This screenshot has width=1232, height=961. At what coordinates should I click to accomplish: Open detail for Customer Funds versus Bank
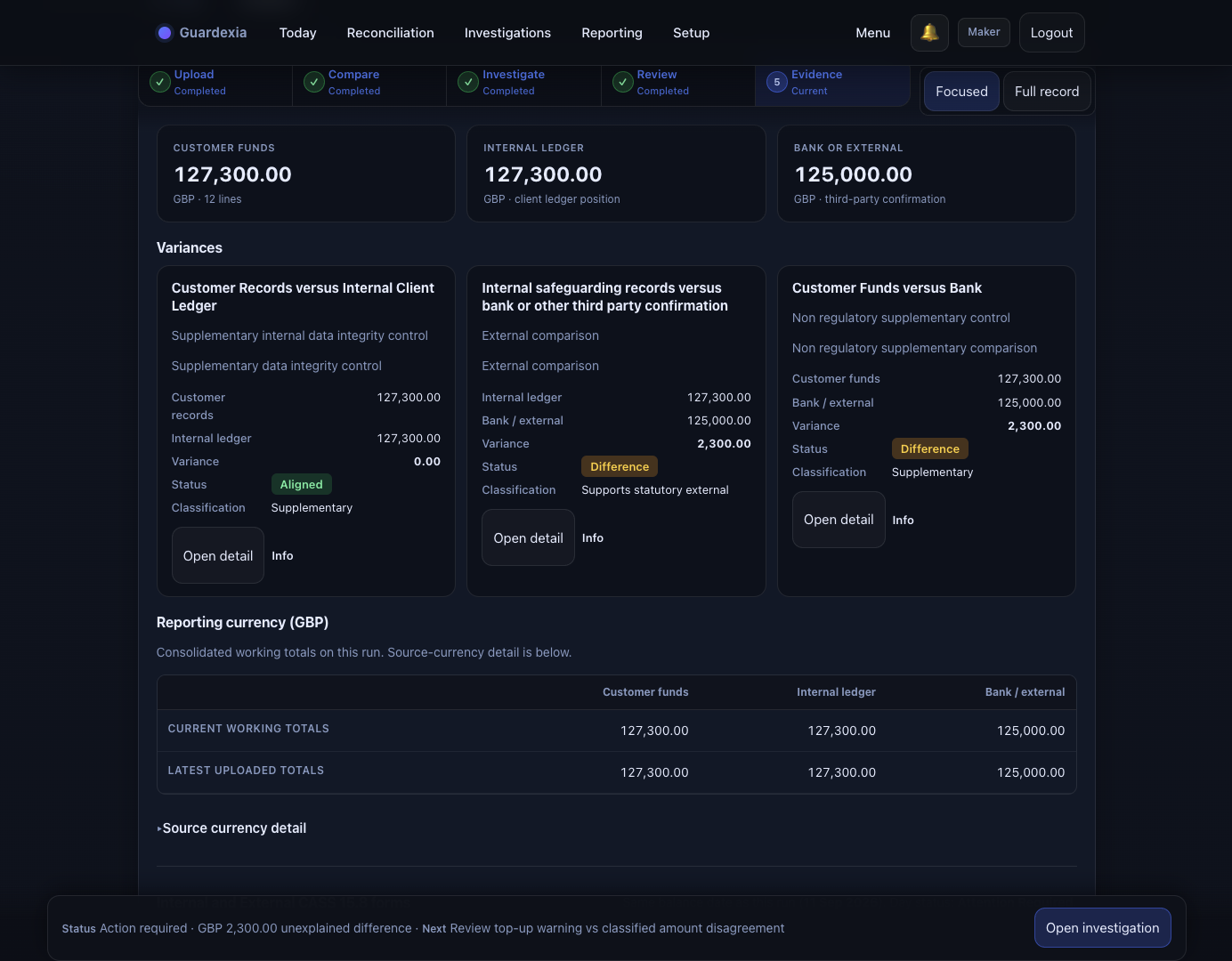coord(839,520)
